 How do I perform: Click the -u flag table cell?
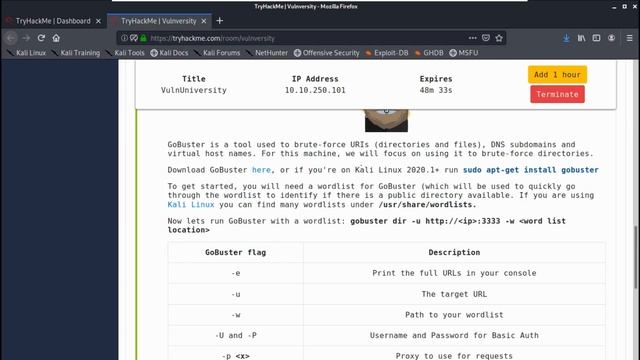(x=236, y=294)
